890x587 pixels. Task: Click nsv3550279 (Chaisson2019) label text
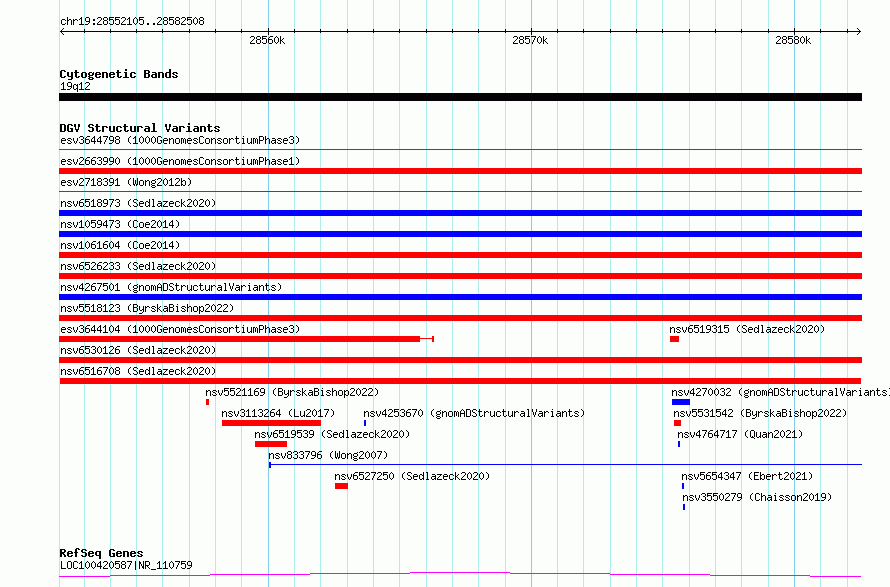click(757, 497)
